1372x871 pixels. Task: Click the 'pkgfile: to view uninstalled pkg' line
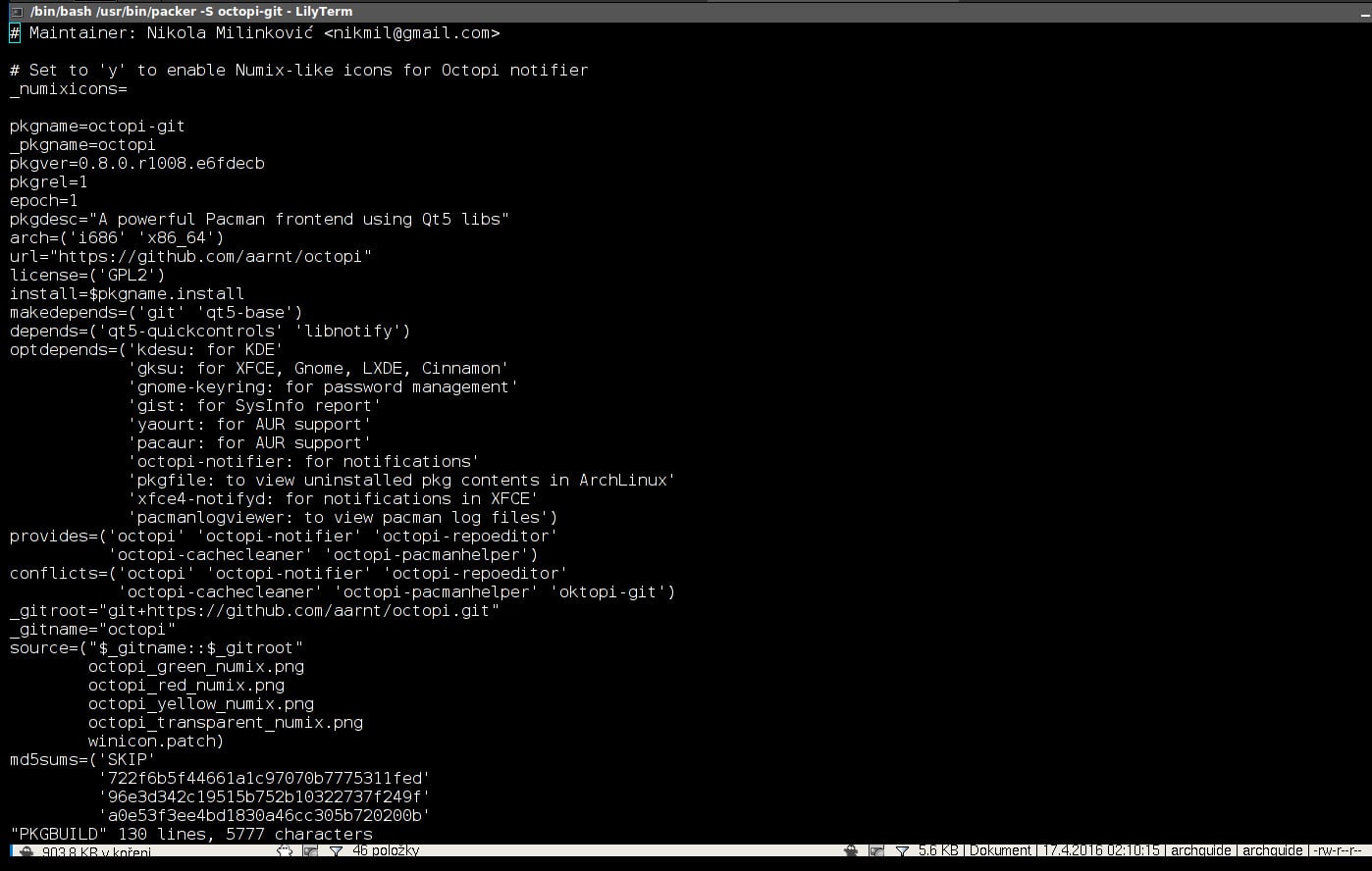(x=402, y=480)
